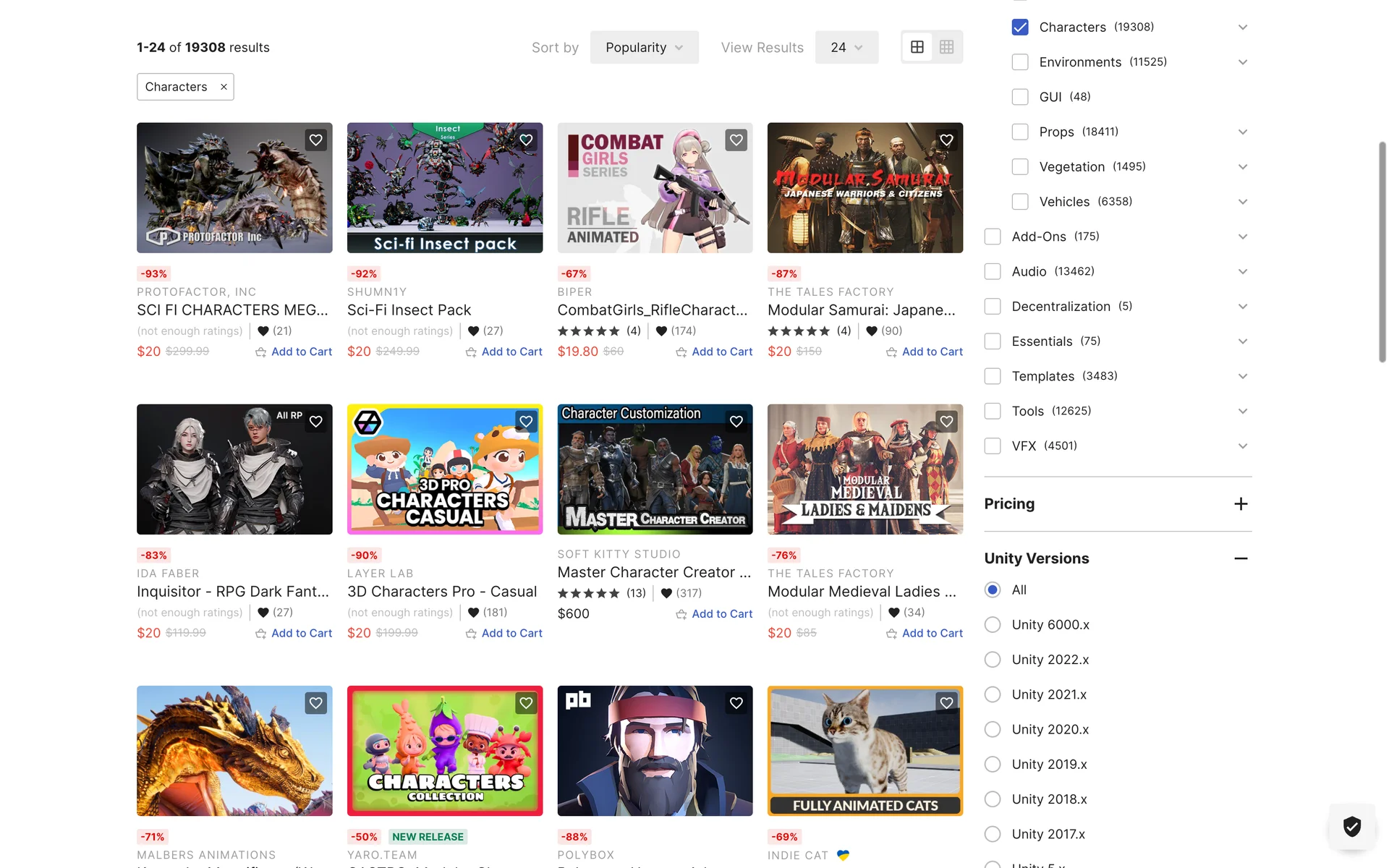The height and width of the screenshot is (868, 1389).
Task: Click cart icon for Master Character Creator
Action: pyautogui.click(x=681, y=614)
